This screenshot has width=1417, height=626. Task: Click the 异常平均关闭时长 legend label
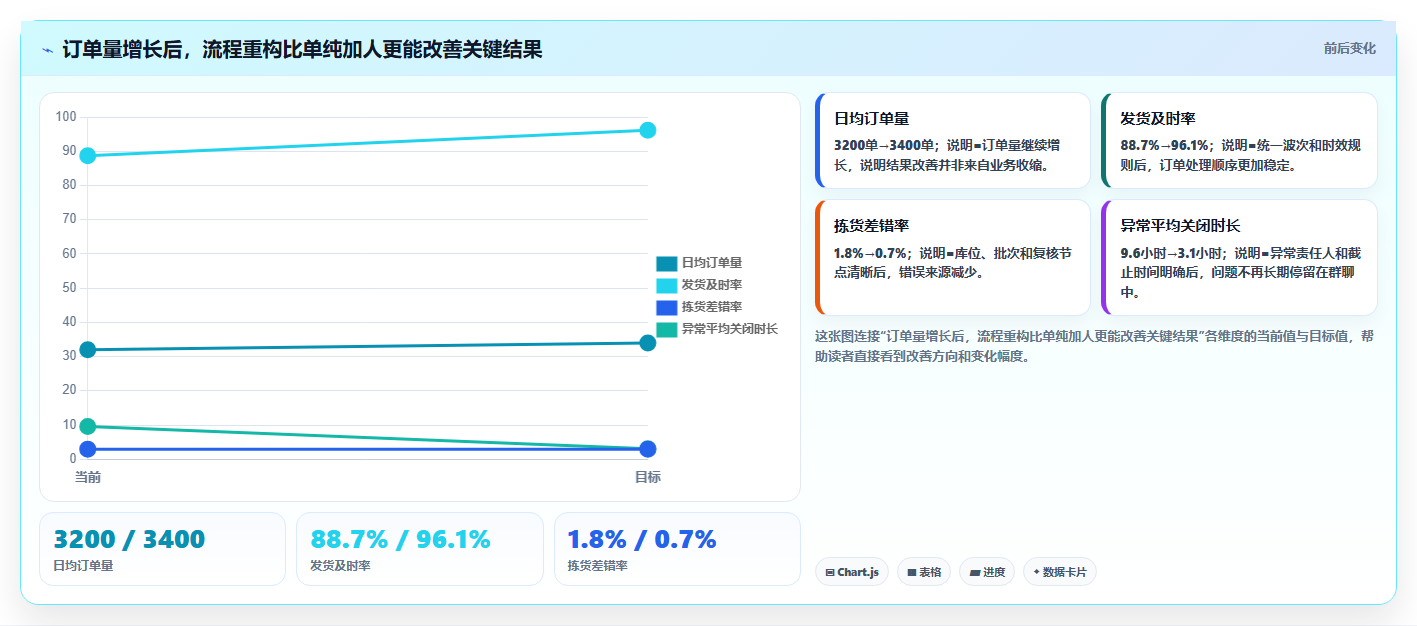point(730,329)
